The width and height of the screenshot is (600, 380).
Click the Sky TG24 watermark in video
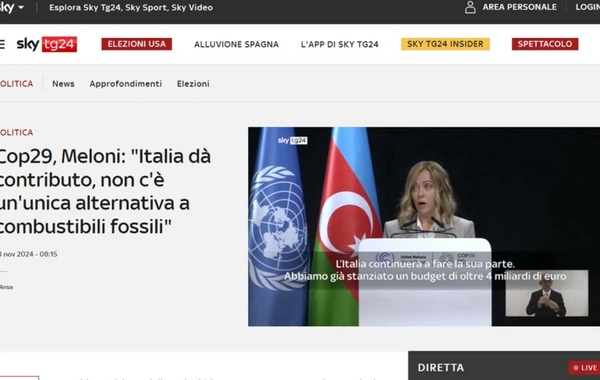tap(292, 140)
